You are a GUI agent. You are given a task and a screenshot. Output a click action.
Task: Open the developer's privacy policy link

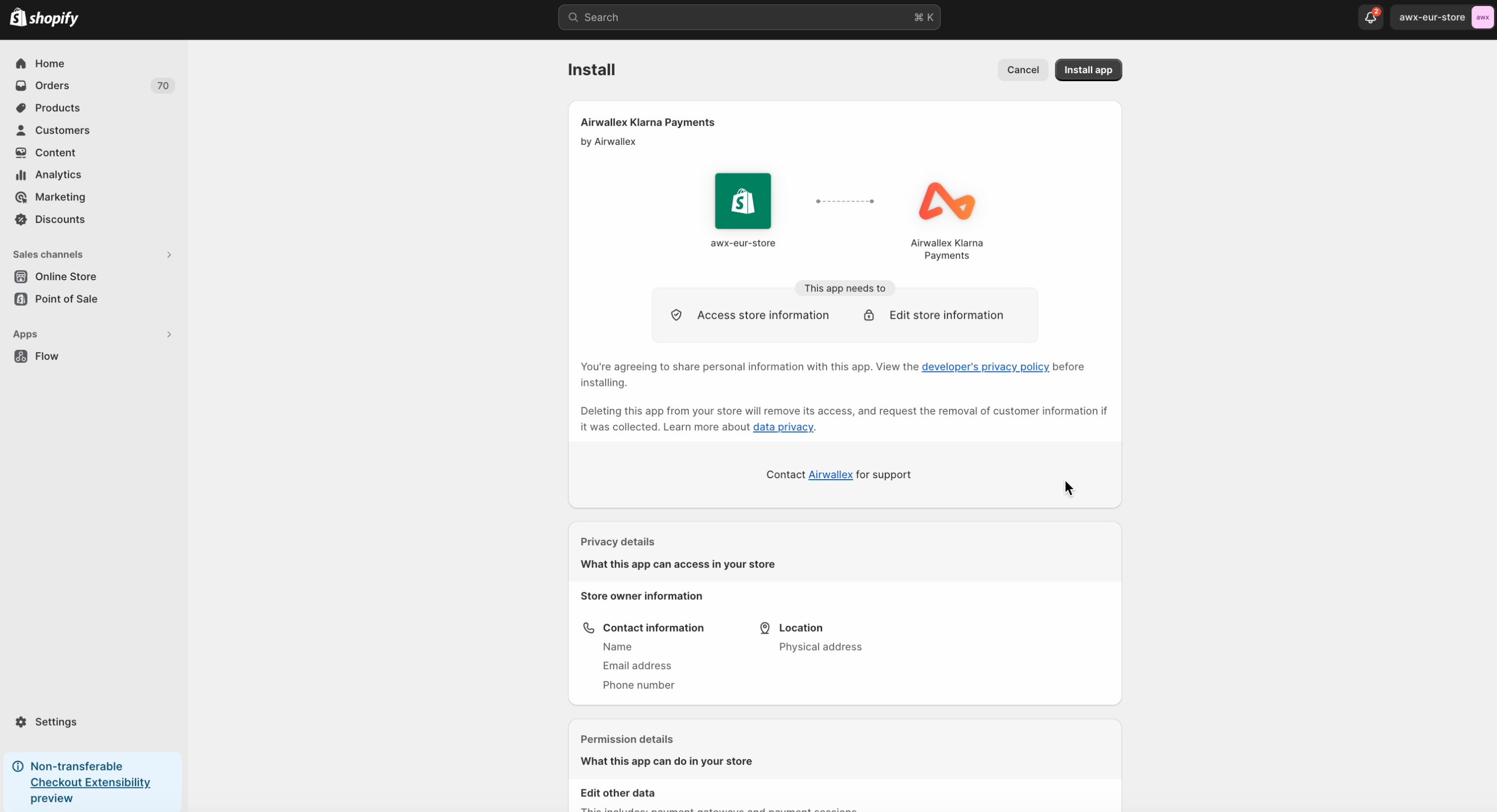(x=985, y=366)
